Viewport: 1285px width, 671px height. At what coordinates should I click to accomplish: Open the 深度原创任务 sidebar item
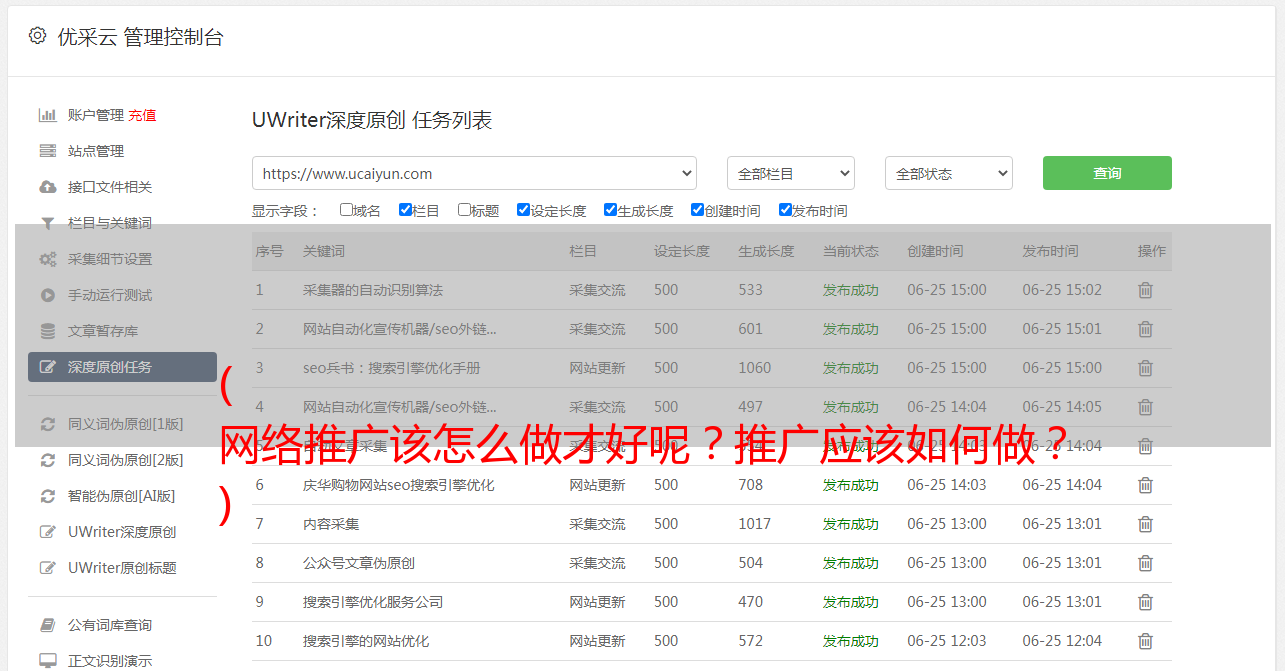pyautogui.click(x=122, y=367)
